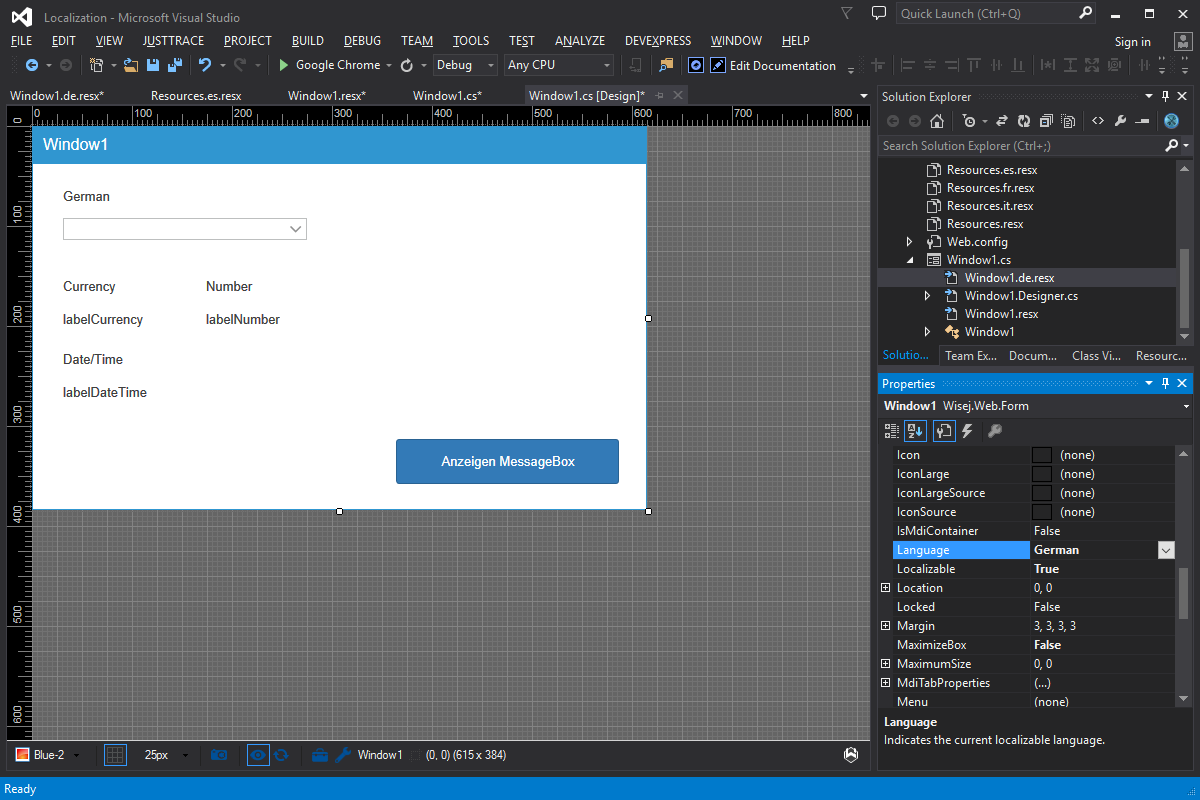Click the Save All icon
1200x800 pixels.
(174, 65)
